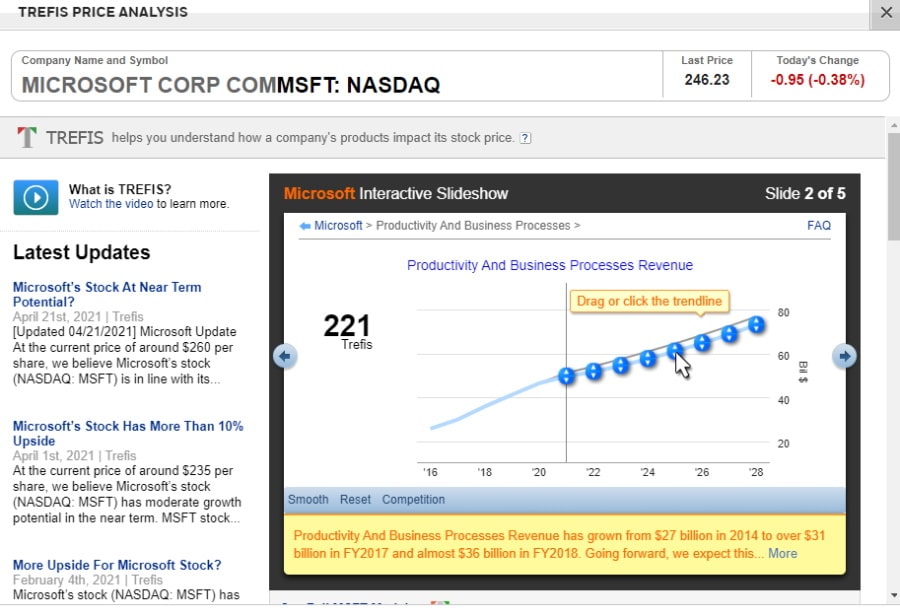Screen dimensions: 900x616
Task: Select the 2028 trendline handle
Action: 757,325
